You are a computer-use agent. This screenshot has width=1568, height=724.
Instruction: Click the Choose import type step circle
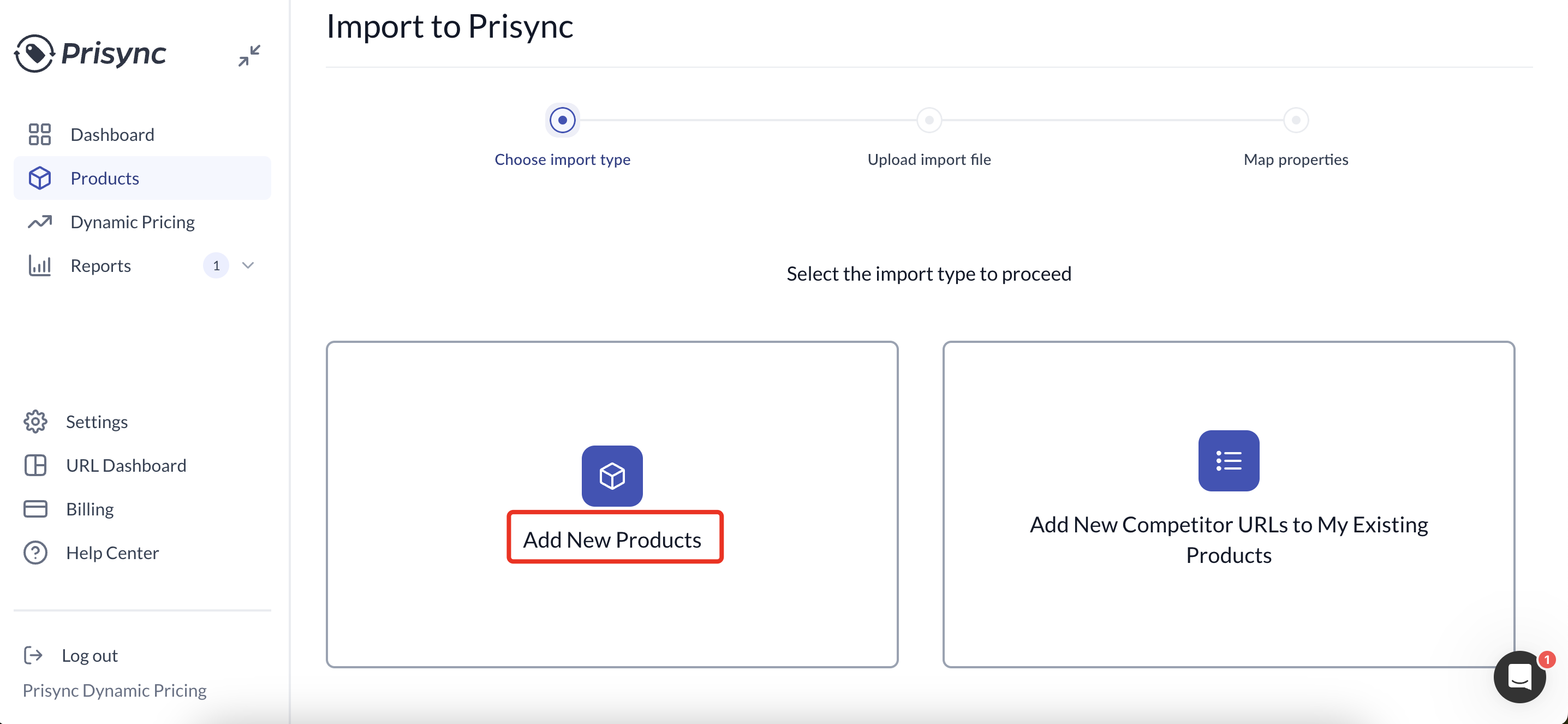563,120
